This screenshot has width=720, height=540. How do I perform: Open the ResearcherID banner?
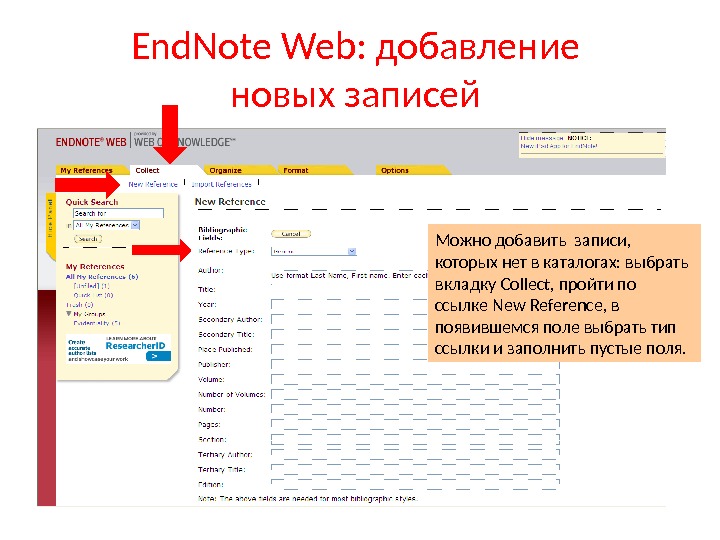[x=119, y=349]
